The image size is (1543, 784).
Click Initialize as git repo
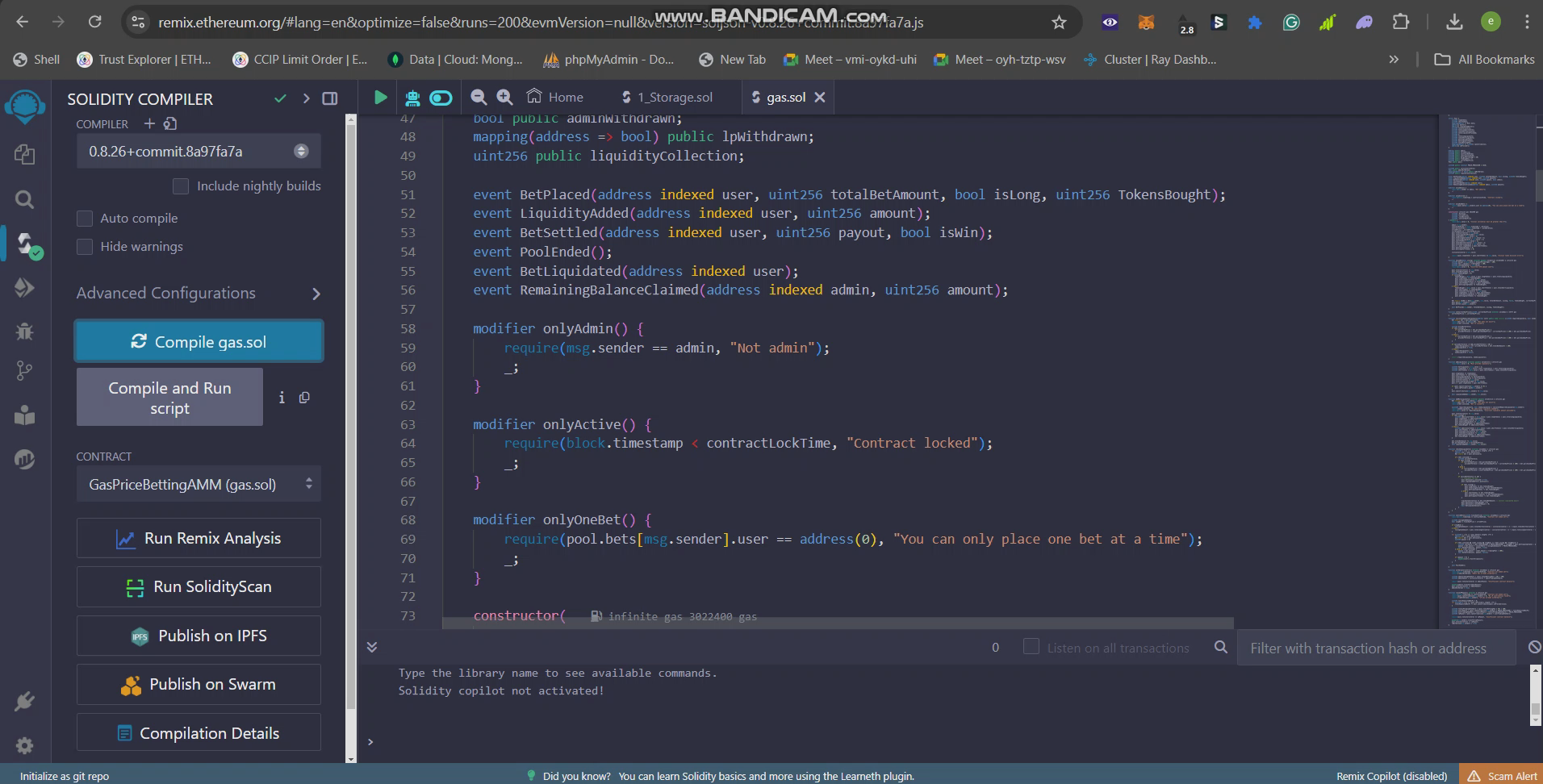point(65,776)
